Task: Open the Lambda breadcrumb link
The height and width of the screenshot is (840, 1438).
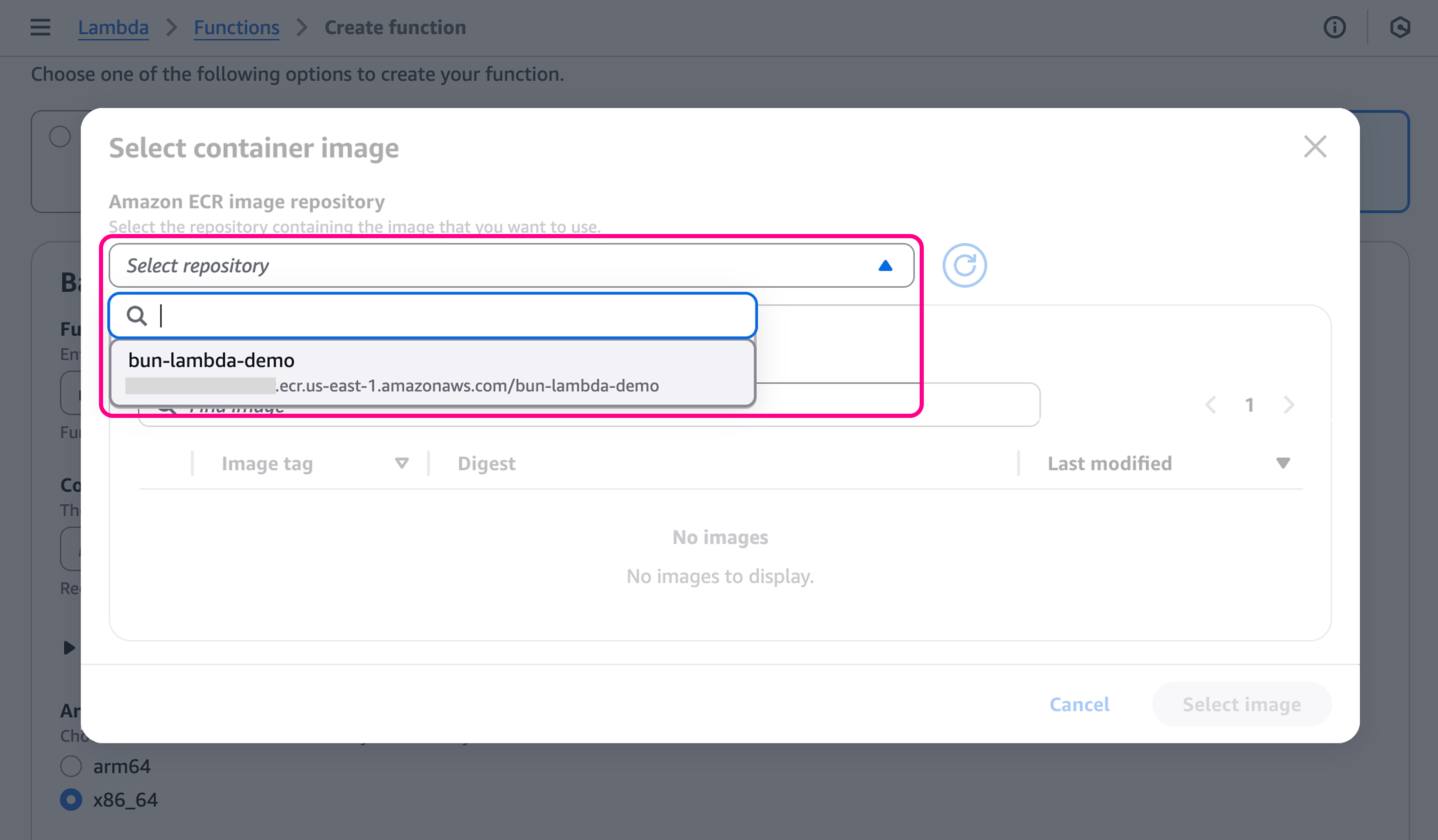Action: tap(113, 27)
